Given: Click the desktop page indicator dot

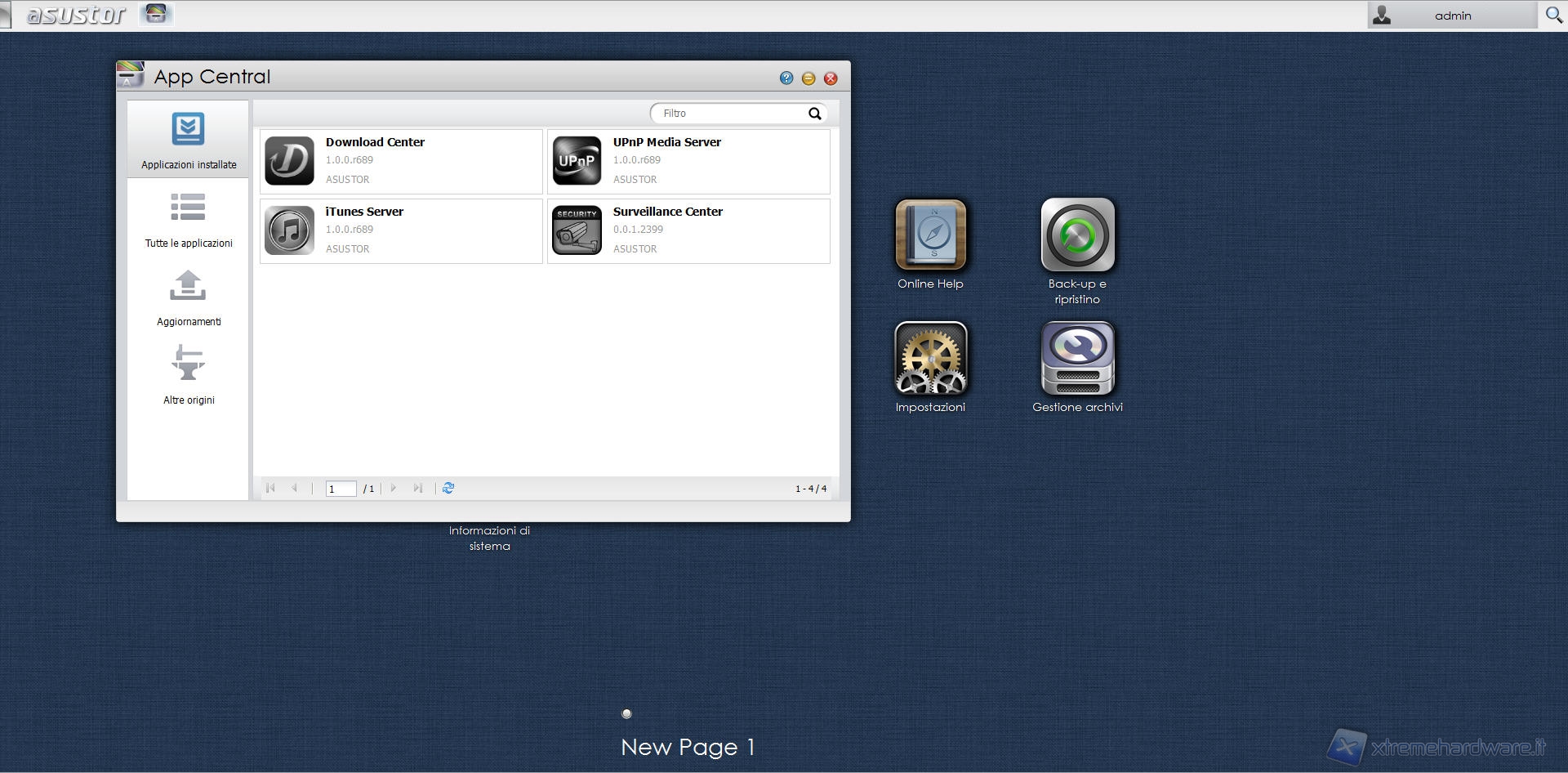Looking at the screenshot, I should pos(626,713).
